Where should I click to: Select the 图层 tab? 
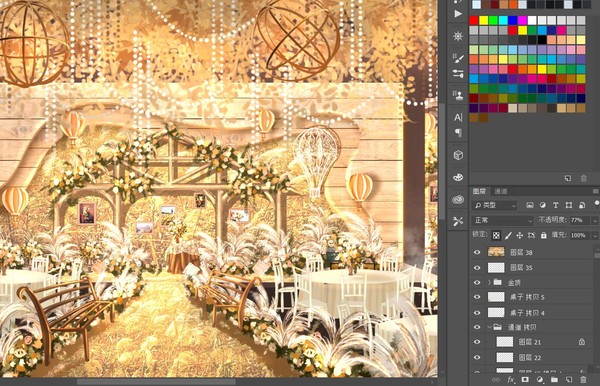tap(479, 191)
